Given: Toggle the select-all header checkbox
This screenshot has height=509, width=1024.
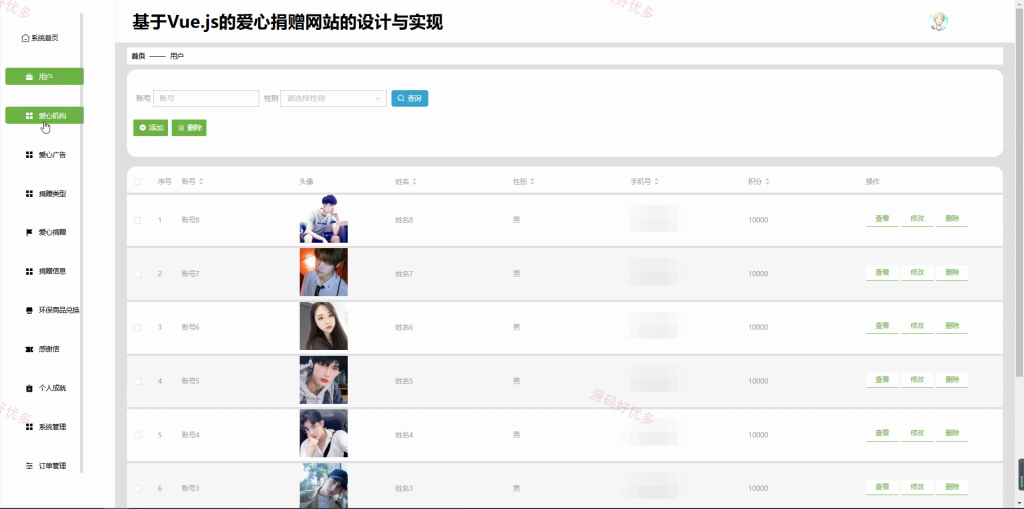Looking at the screenshot, I should 137,182.
